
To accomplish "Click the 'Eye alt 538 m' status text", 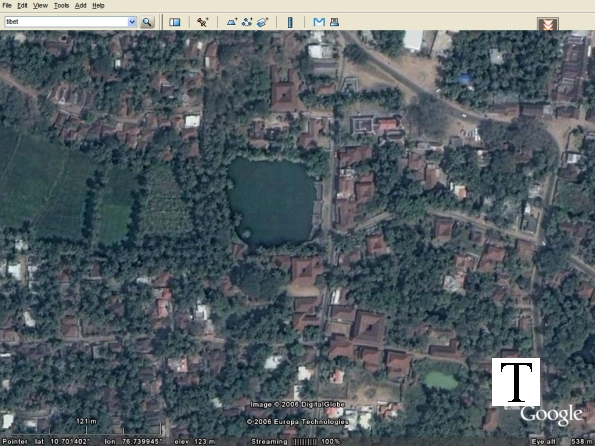I will point(562,441).
